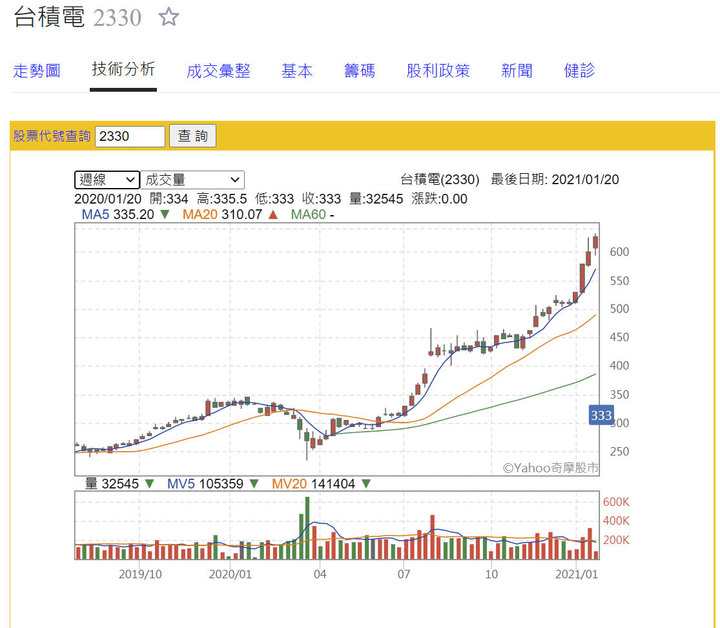Click the blue 333 price marker
The height and width of the screenshot is (628, 720).
click(601, 415)
